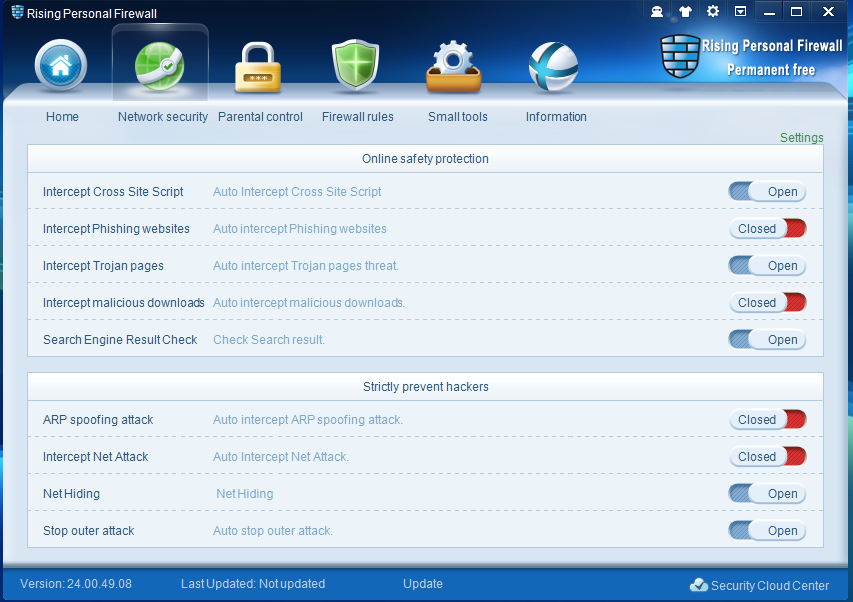Screen dimensions: 853x602
Task: Click 'Search Engine Result Check' label
Action: [x=120, y=339]
